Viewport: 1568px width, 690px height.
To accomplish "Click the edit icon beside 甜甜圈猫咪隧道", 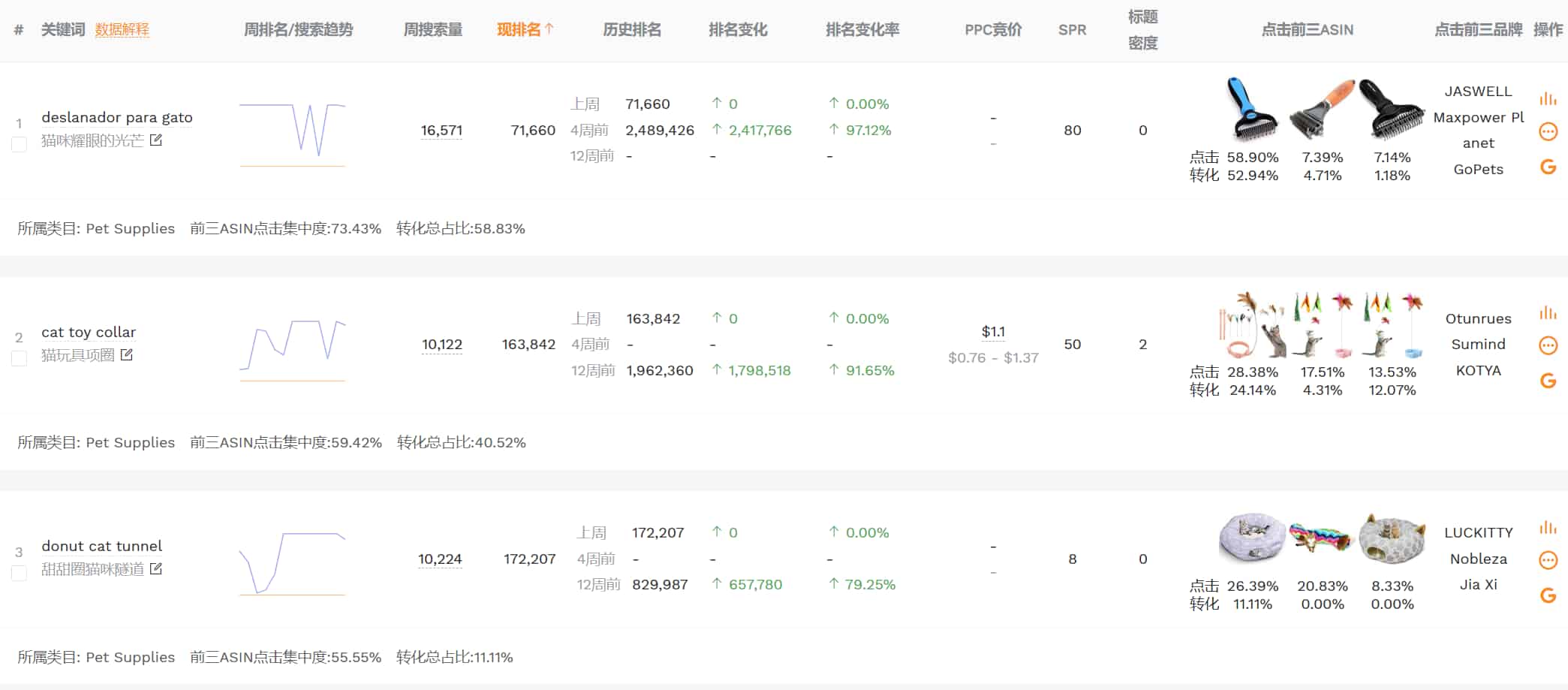I will coord(155,569).
